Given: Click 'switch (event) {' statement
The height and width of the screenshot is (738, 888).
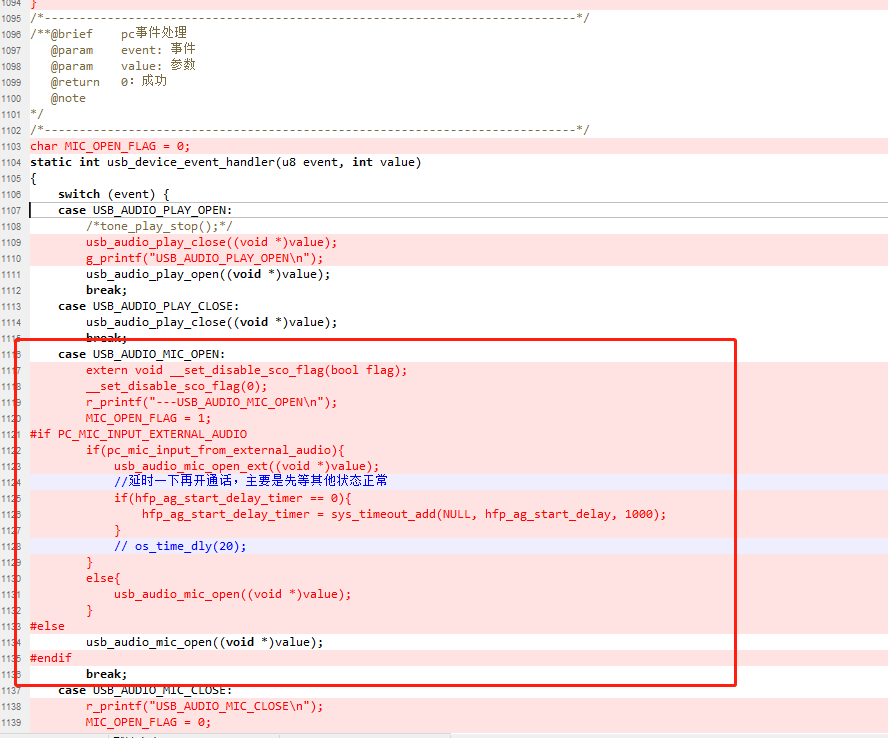Looking at the screenshot, I should point(113,194).
